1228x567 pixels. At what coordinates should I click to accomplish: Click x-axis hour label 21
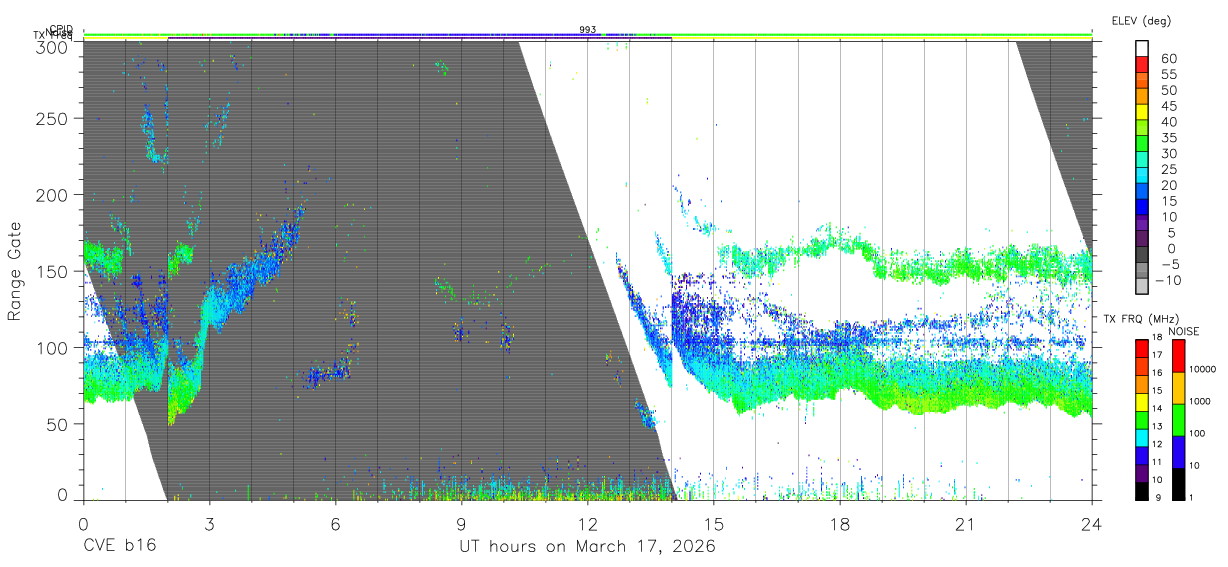(x=965, y=524)
